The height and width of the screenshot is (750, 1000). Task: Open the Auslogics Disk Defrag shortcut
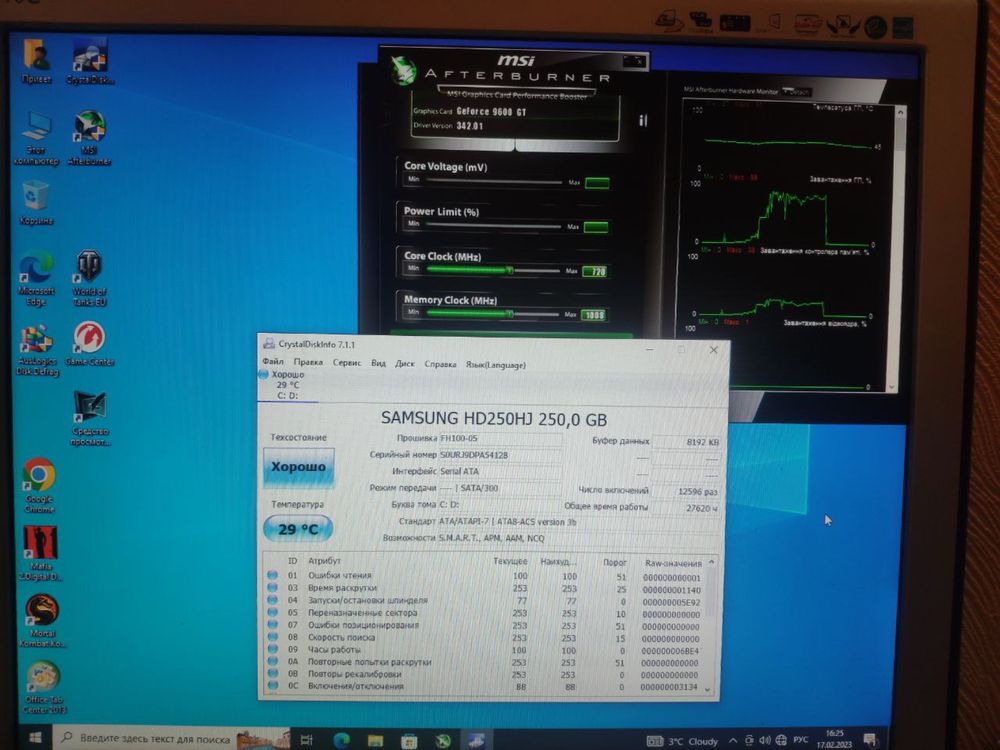click(37, 349)
